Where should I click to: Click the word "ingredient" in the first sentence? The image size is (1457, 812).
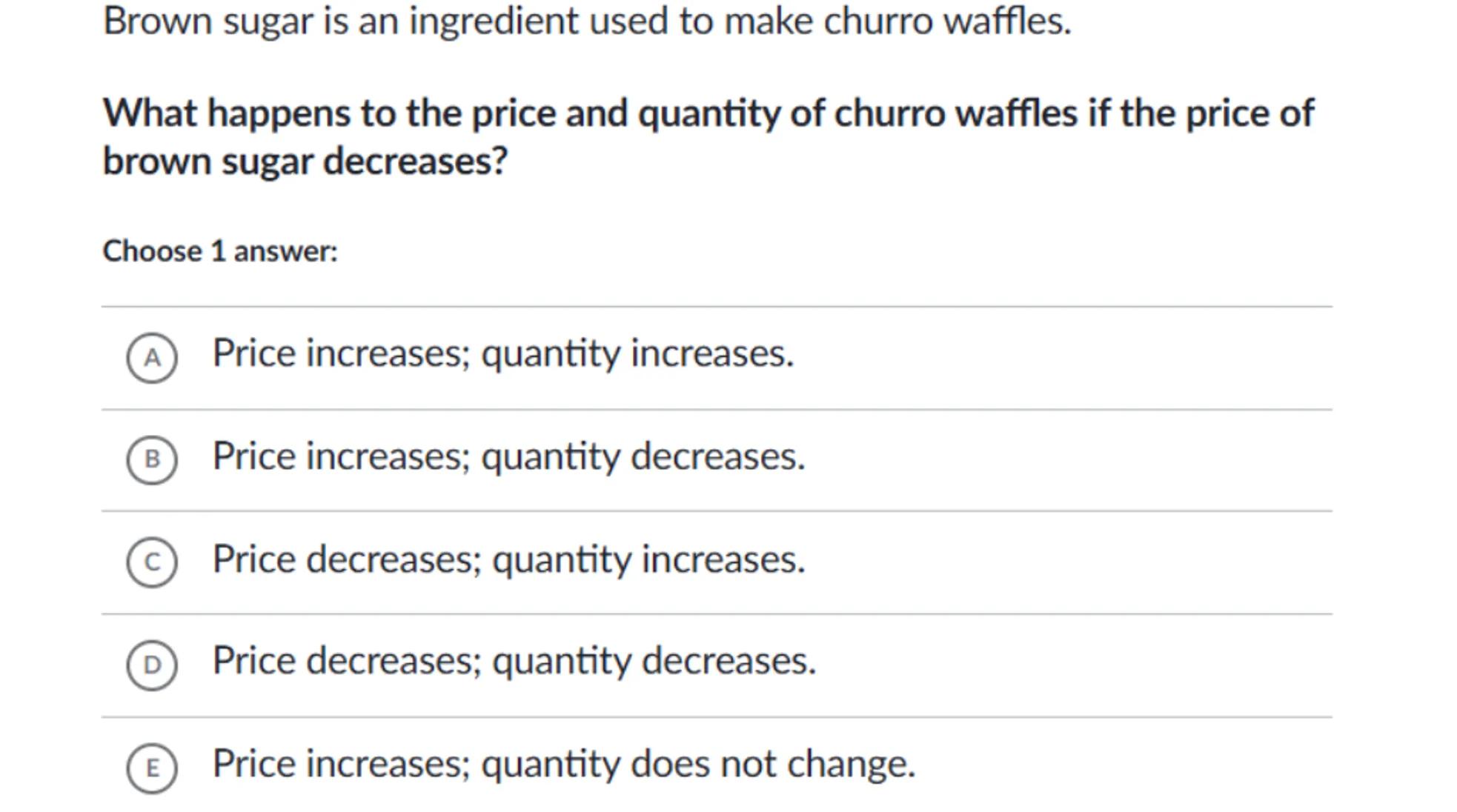point(494,21)
